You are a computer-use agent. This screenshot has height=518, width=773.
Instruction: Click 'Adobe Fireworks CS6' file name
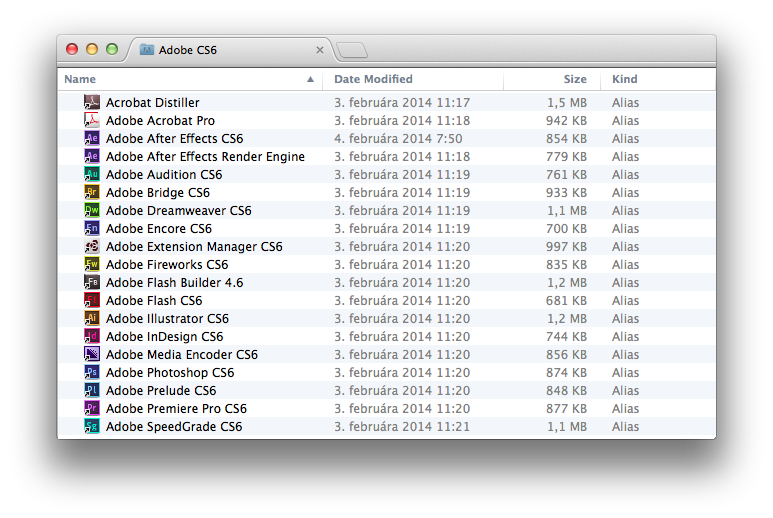[167, 264]
